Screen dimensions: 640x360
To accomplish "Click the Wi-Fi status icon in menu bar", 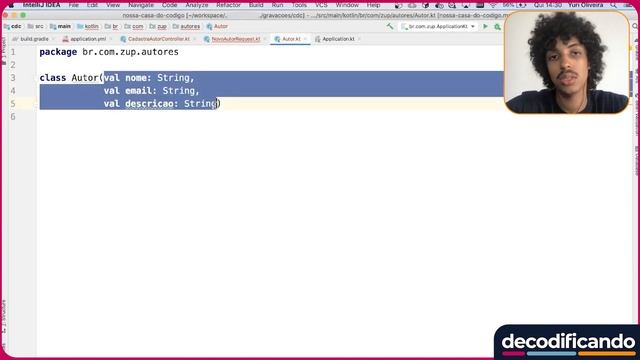I will pyautogui.click(x=493, y=5).
